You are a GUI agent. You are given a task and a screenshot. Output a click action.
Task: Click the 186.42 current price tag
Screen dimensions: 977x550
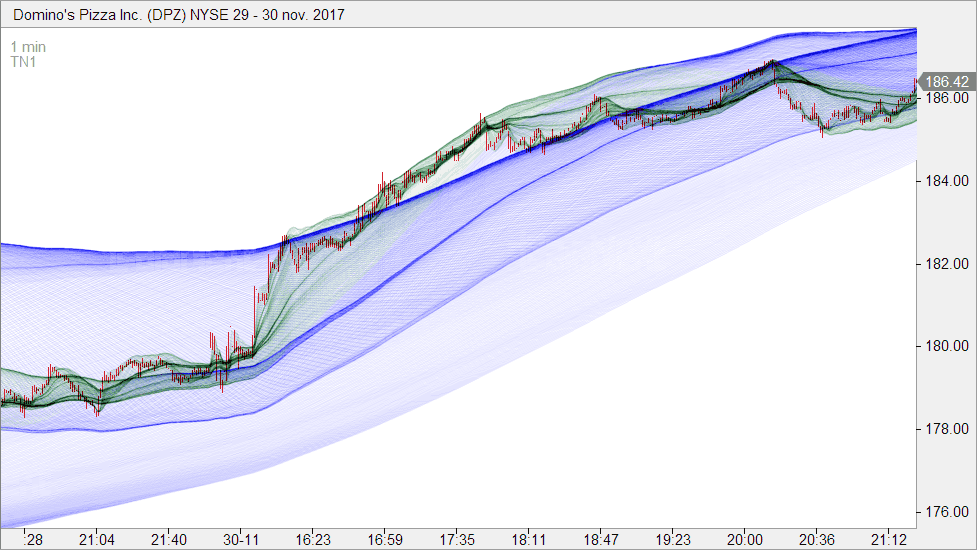coord(946,82)
